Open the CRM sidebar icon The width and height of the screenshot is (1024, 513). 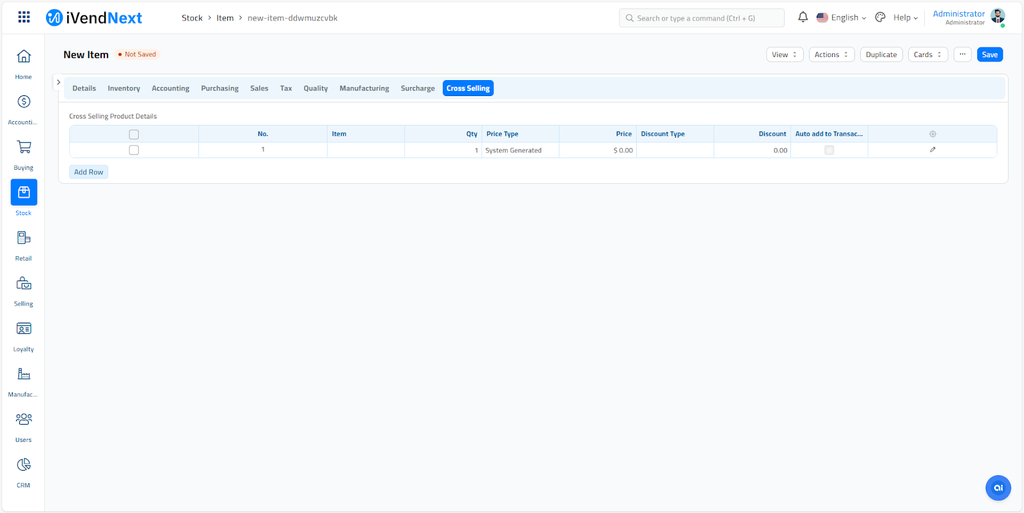pos(23,465)
